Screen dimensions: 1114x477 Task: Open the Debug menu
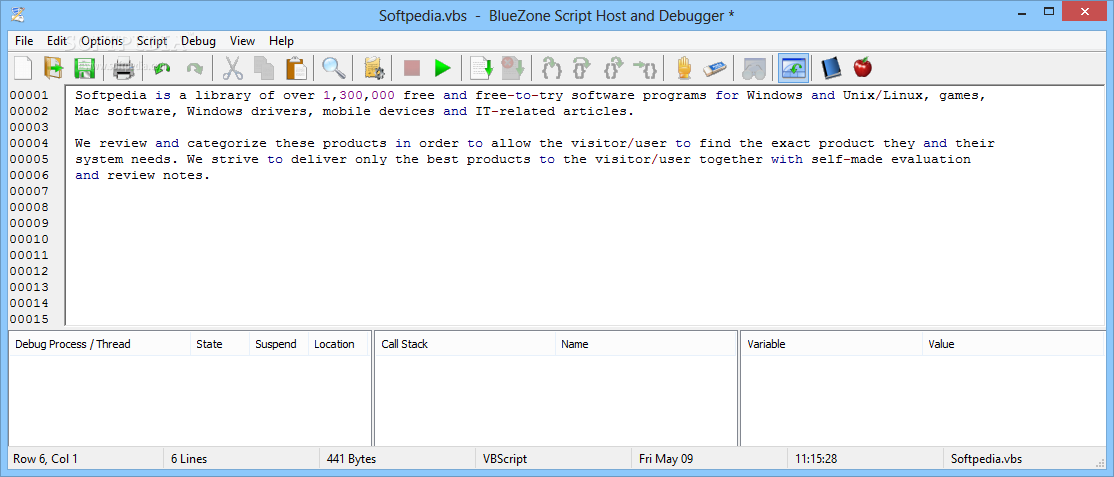pyautogui.click(x=198, y=41)
